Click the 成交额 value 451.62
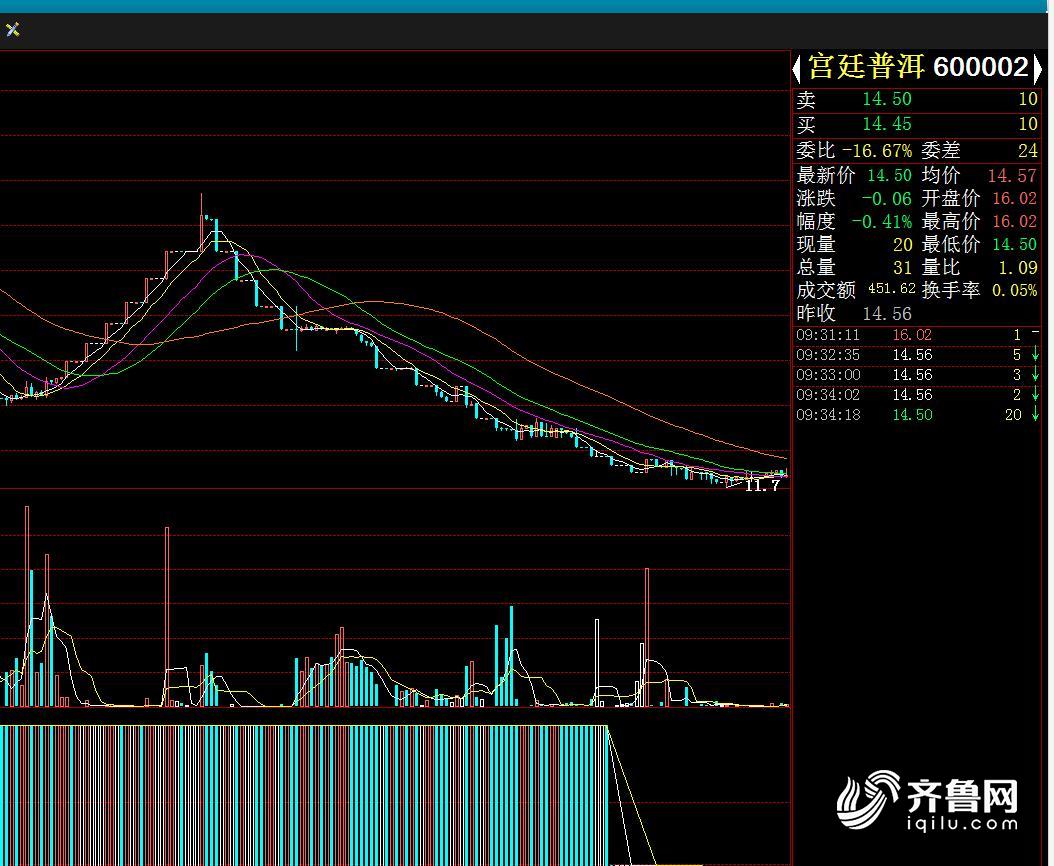Image resolution: width=1054 pixels, height=866 pixels. pos(892,288)
